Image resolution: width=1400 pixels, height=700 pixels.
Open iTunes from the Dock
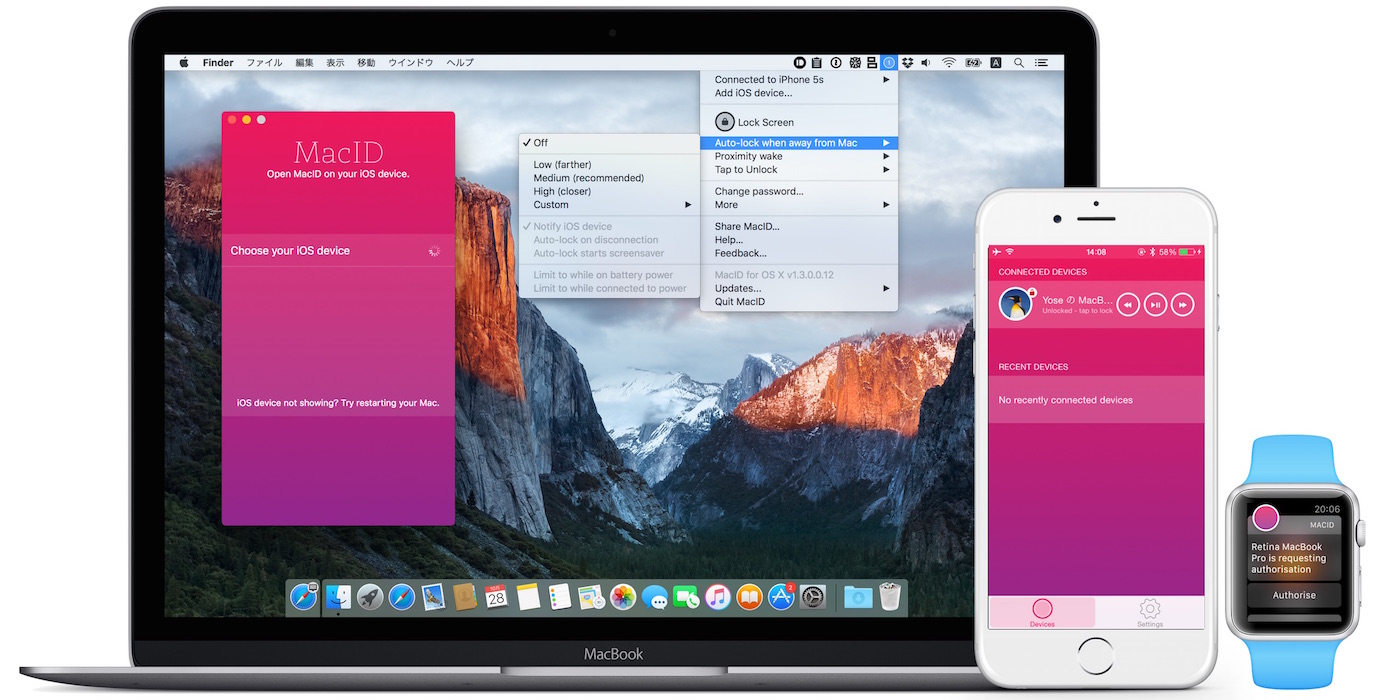(718, 597)
